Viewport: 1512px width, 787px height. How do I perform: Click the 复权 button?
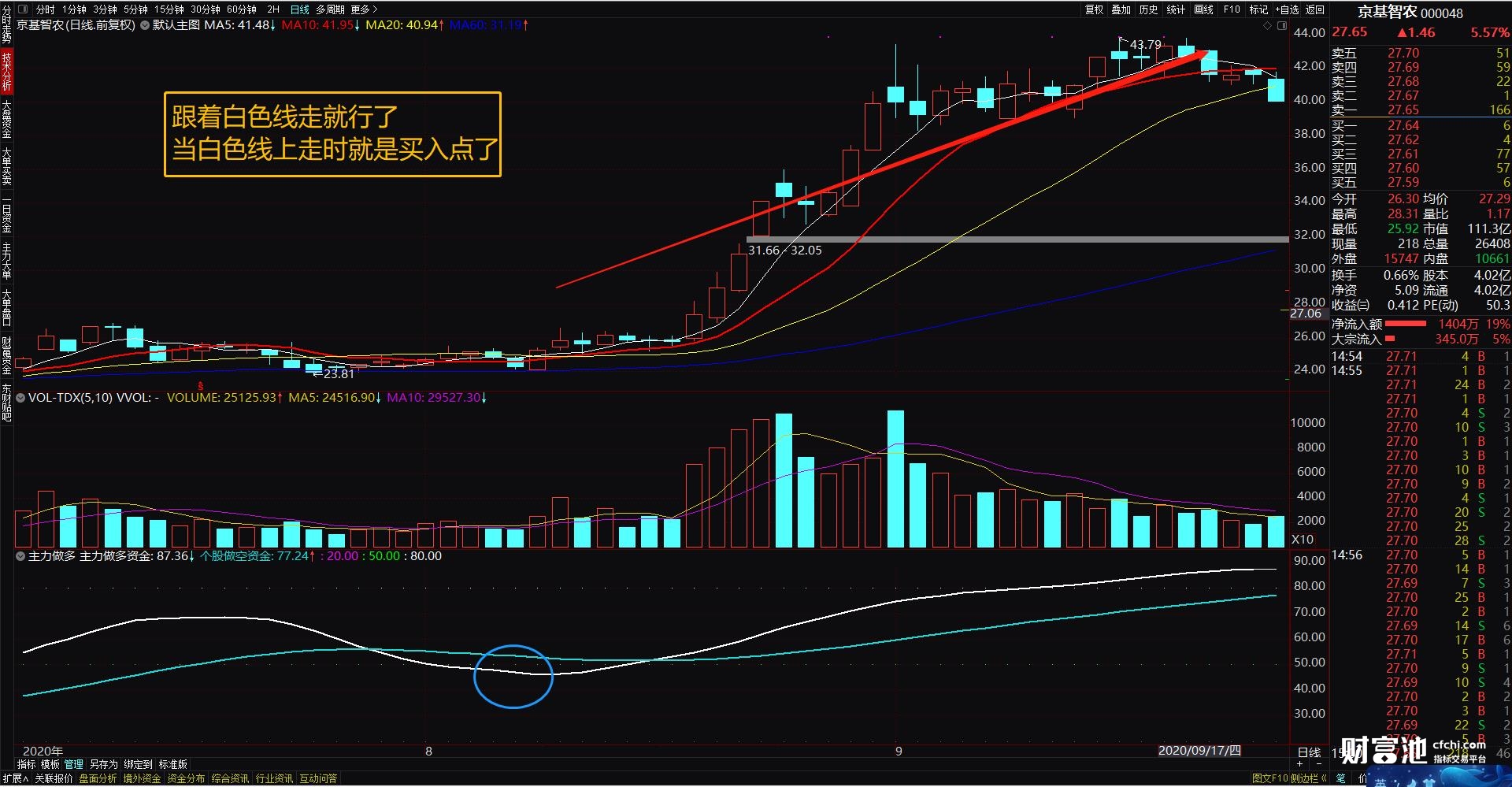(x=1095, y=9)
